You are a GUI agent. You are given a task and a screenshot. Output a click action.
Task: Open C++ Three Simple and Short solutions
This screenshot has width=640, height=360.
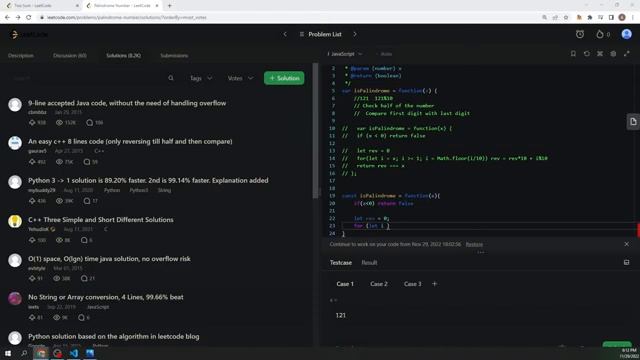coord(101,220)
